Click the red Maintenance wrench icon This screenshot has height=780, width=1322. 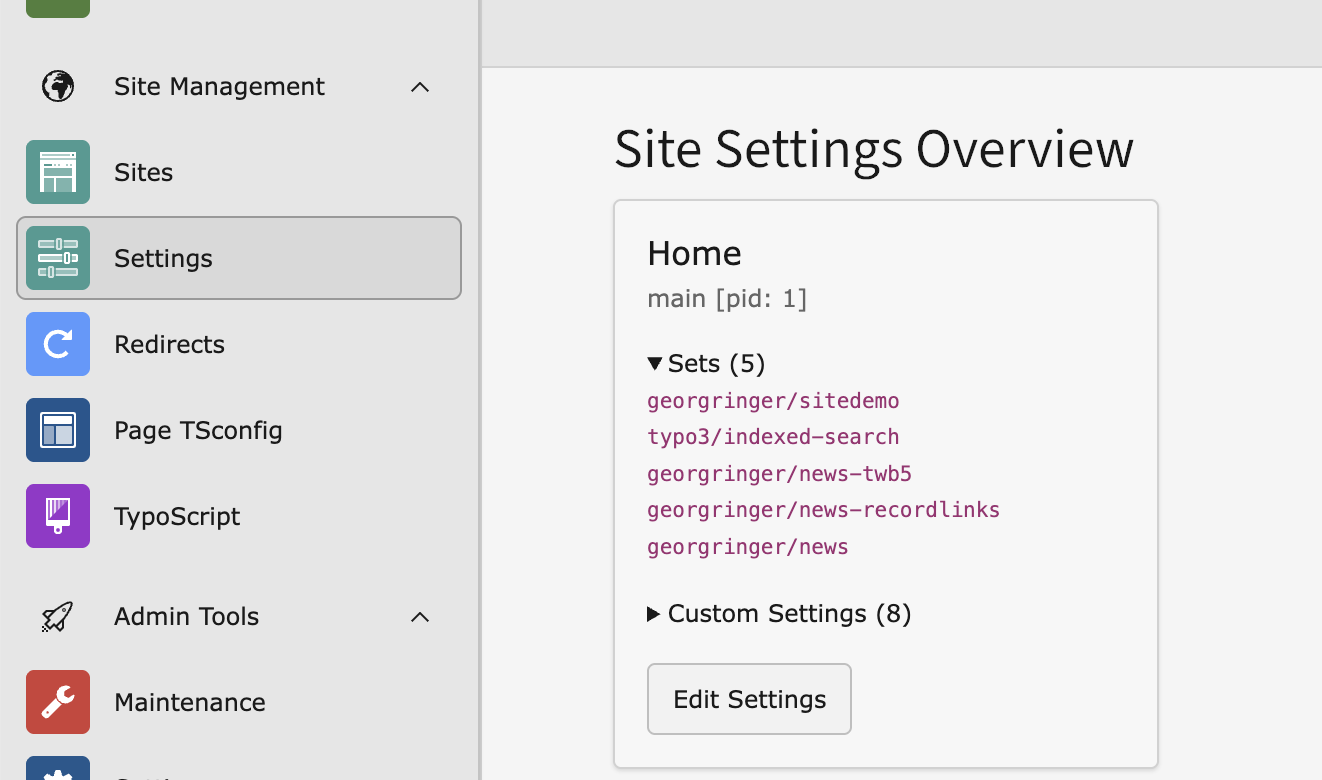[x=58, y=702]
